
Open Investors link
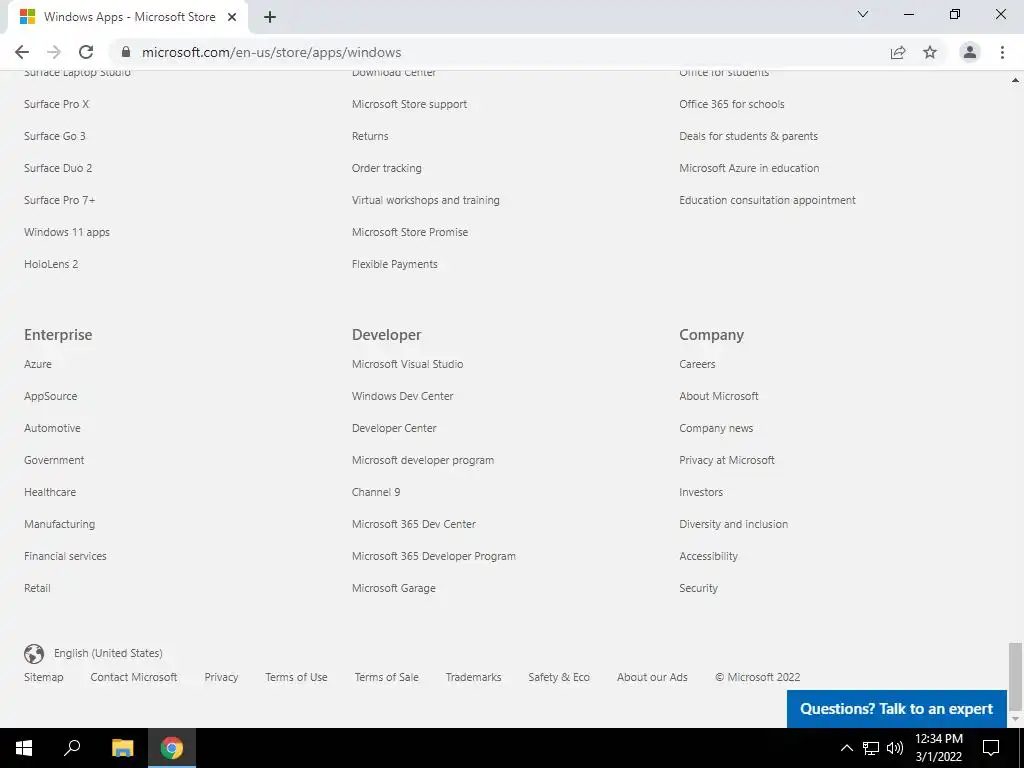701,492
